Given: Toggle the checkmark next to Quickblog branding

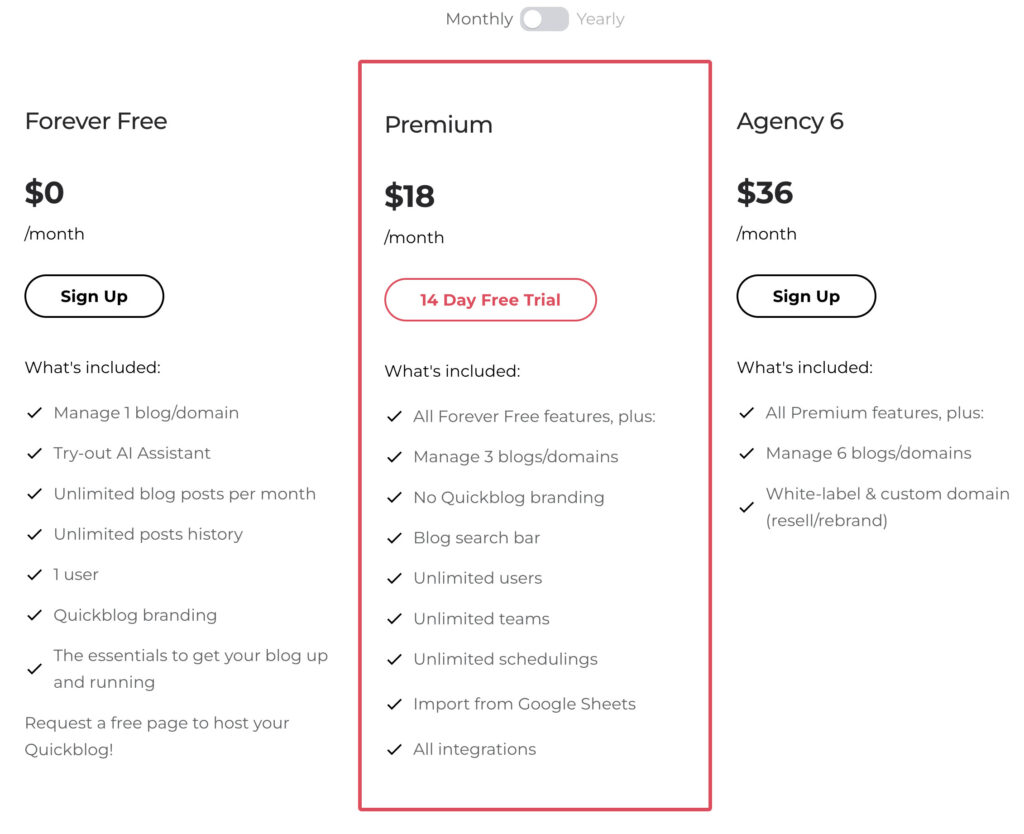Looking at the screenshot, I should 34,615.
